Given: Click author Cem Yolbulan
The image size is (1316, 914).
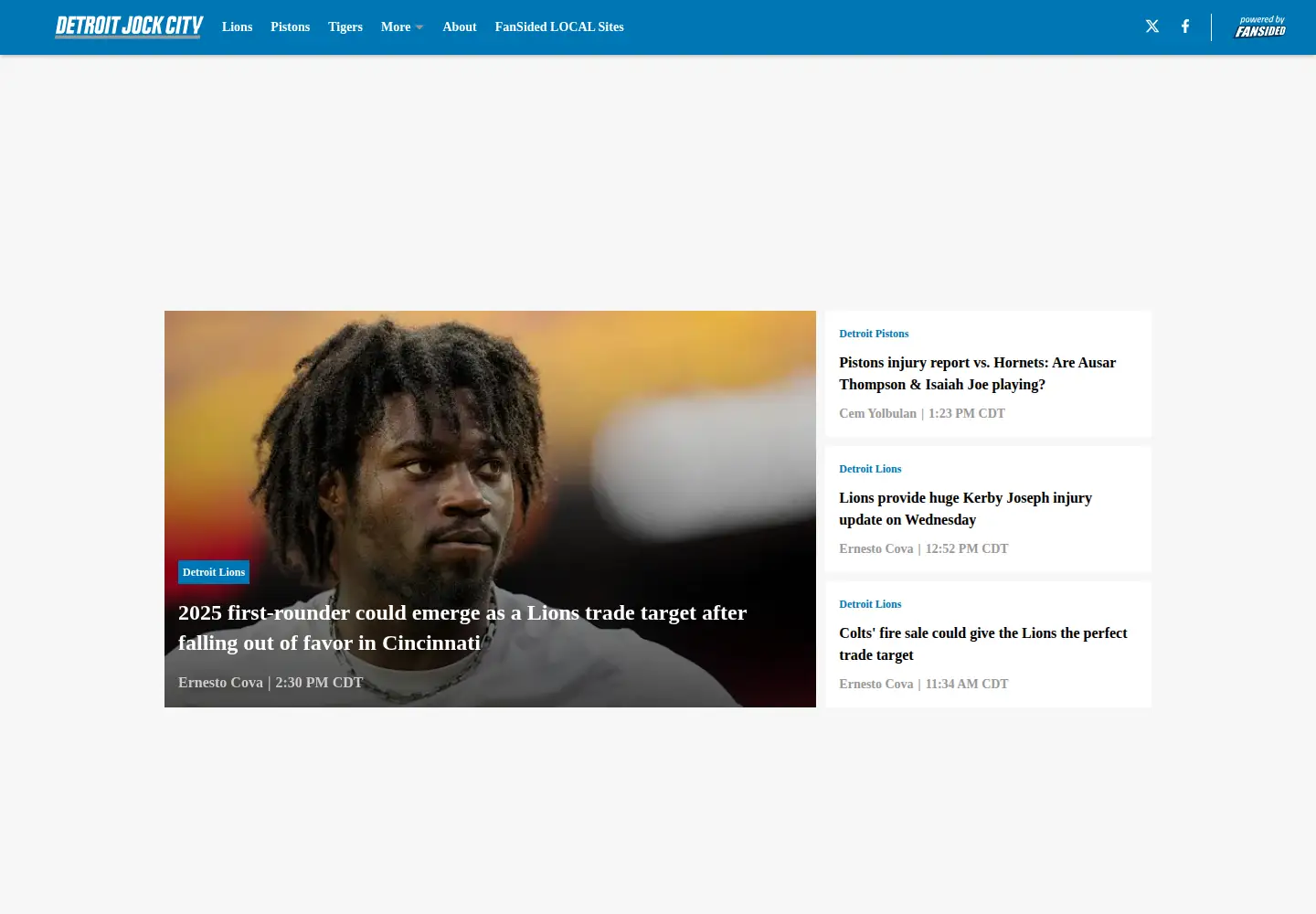Looking at the screenshot, I should (877, 413).
